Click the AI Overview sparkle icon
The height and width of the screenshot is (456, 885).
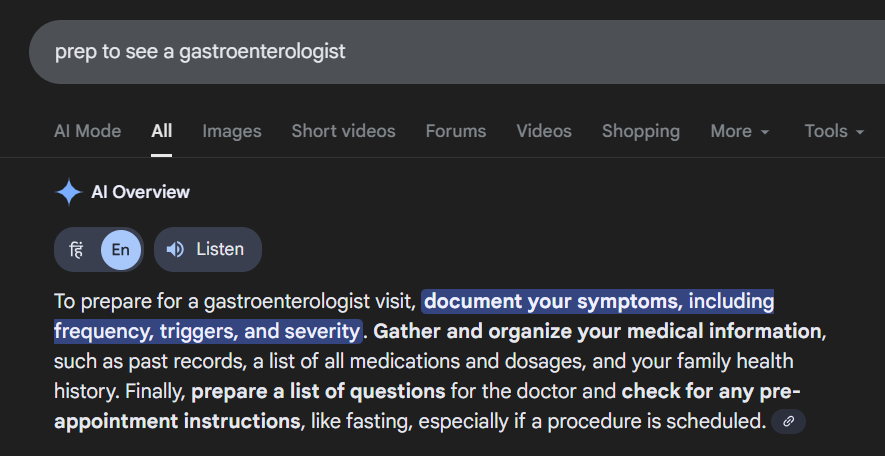tap(68, 192)
